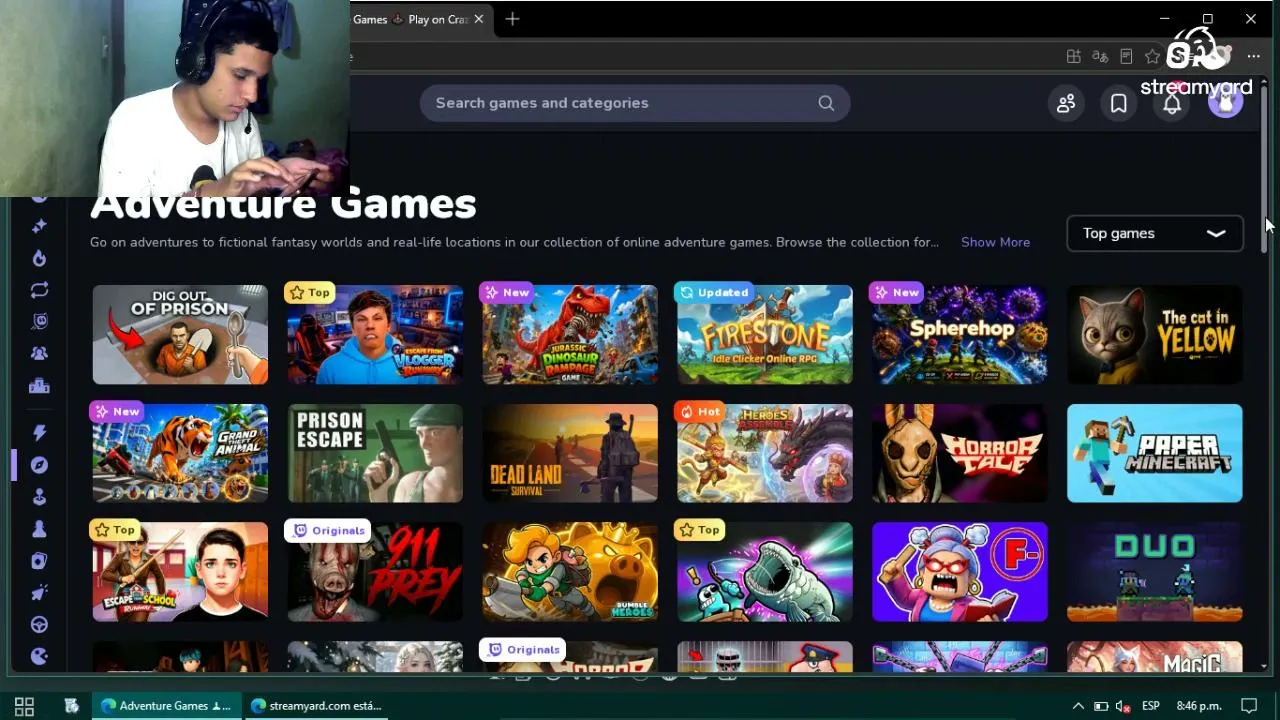Viewport: 1280px width, 720px height.
Task: Open the Dig Out of Prison game
Action: (x=180, y=335)
